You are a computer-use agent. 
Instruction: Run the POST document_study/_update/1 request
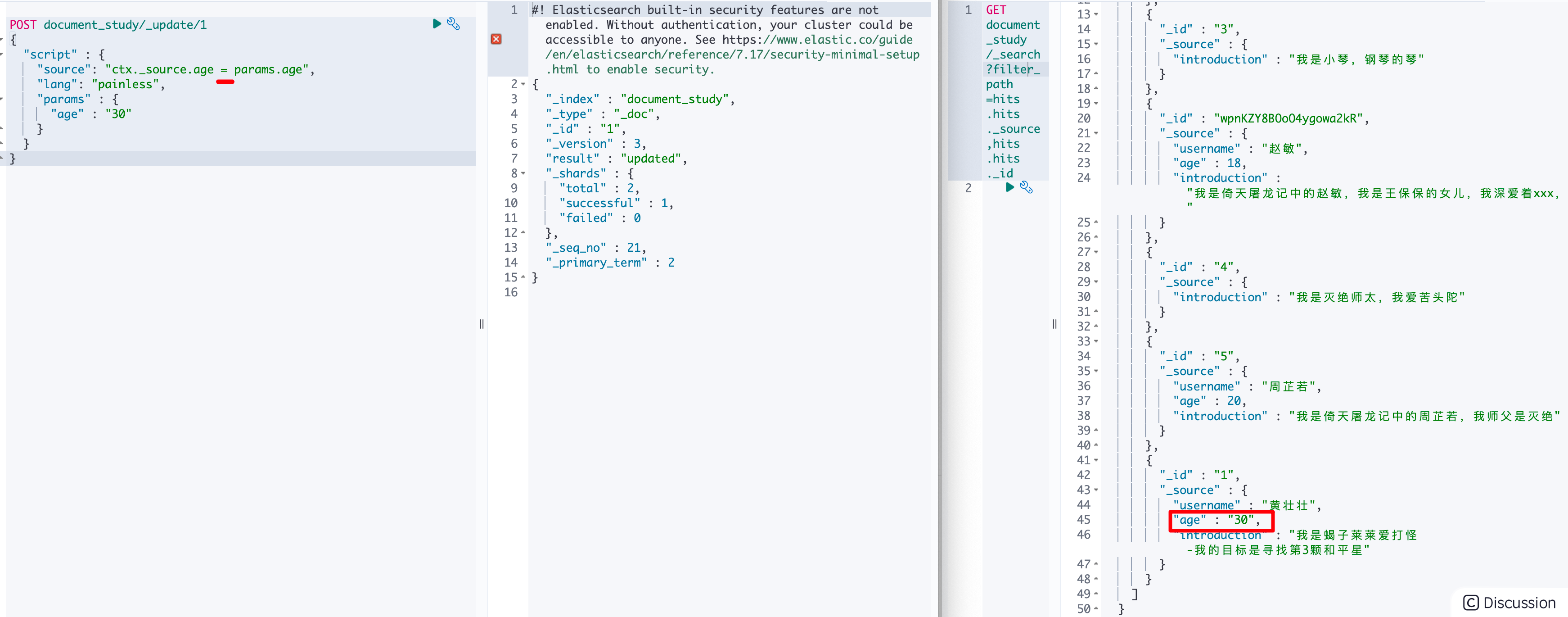(437, 24)
